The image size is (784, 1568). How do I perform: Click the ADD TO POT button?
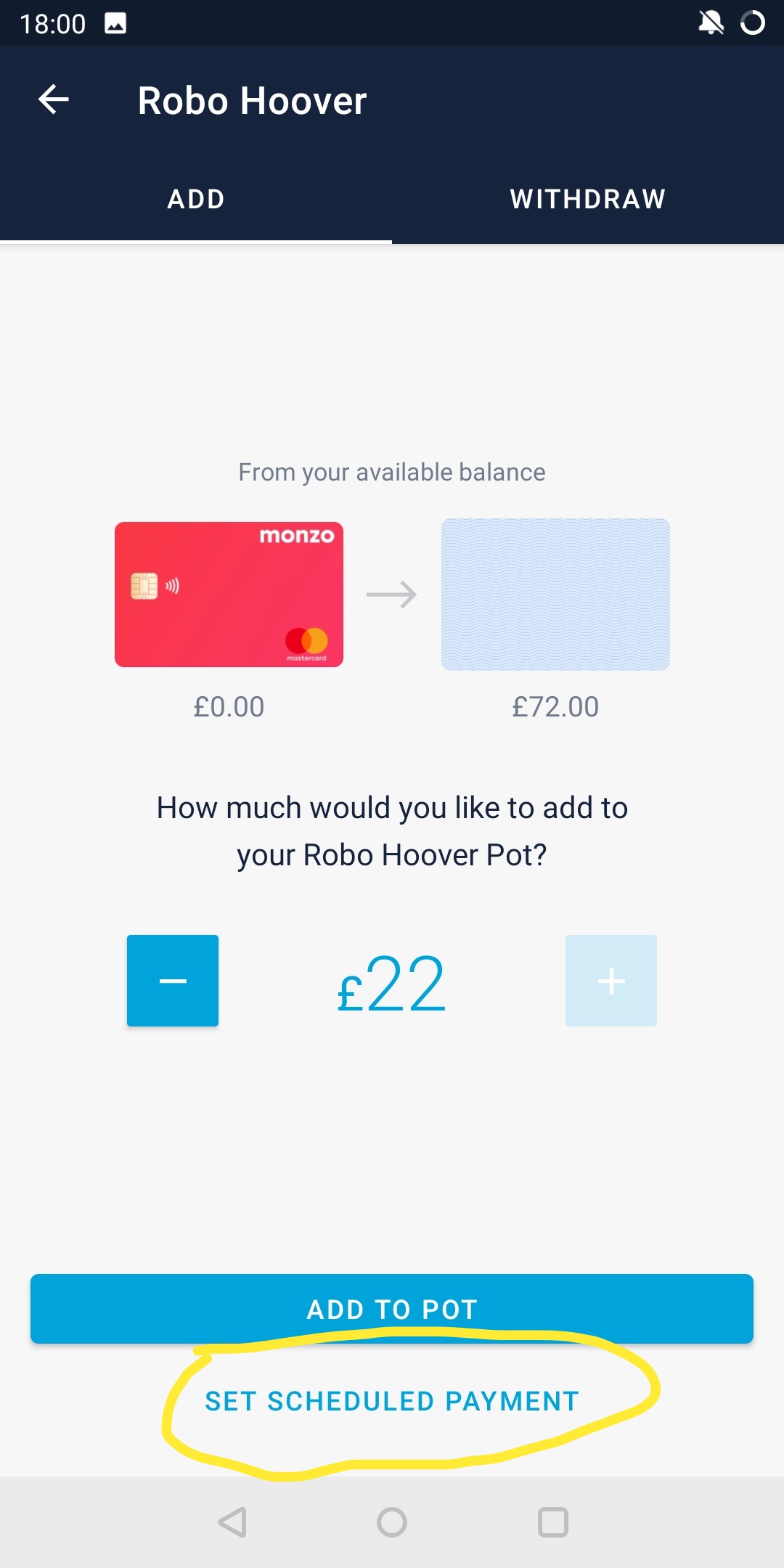tap(392, 1309)
